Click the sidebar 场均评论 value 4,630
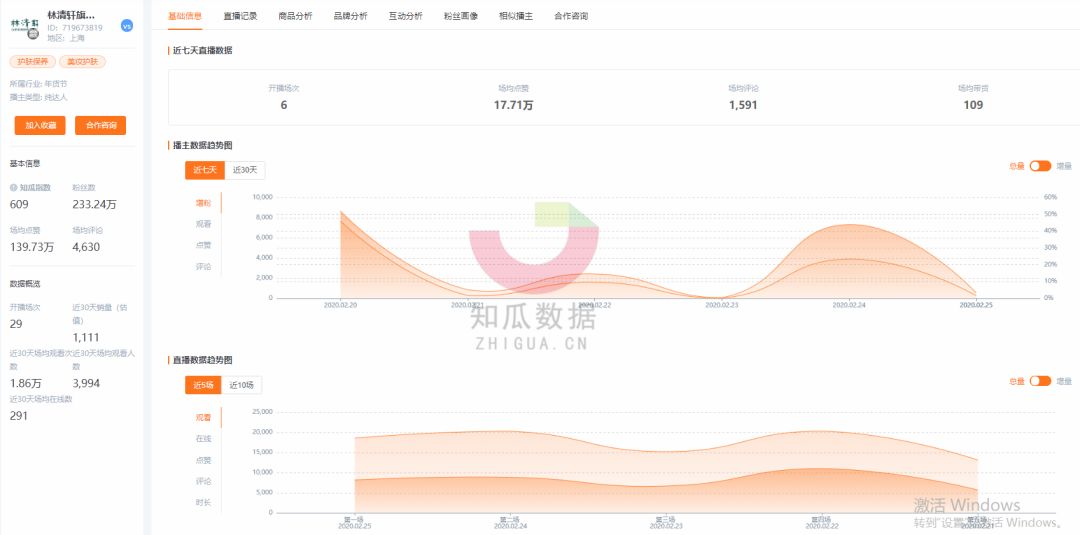1080x535 pixels. tap(86, 247)
